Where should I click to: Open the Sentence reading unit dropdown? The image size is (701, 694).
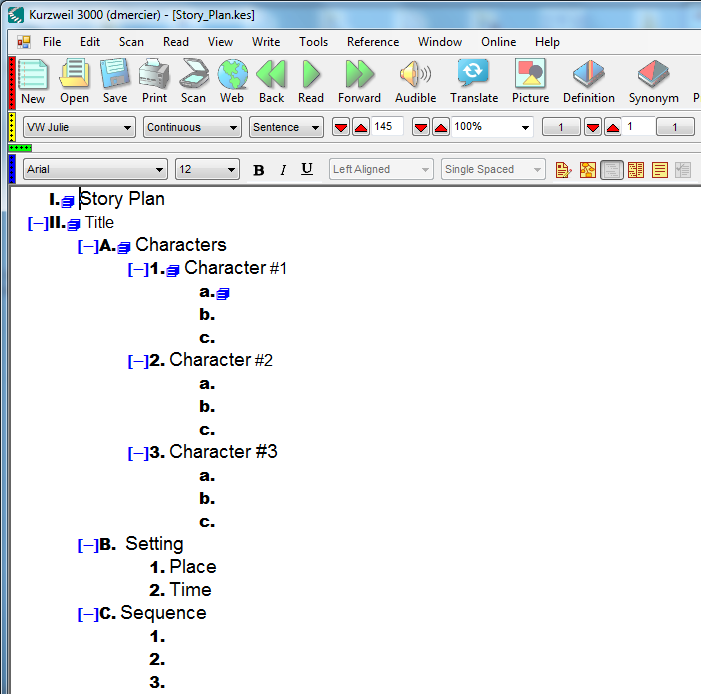(x=286, y=127)
